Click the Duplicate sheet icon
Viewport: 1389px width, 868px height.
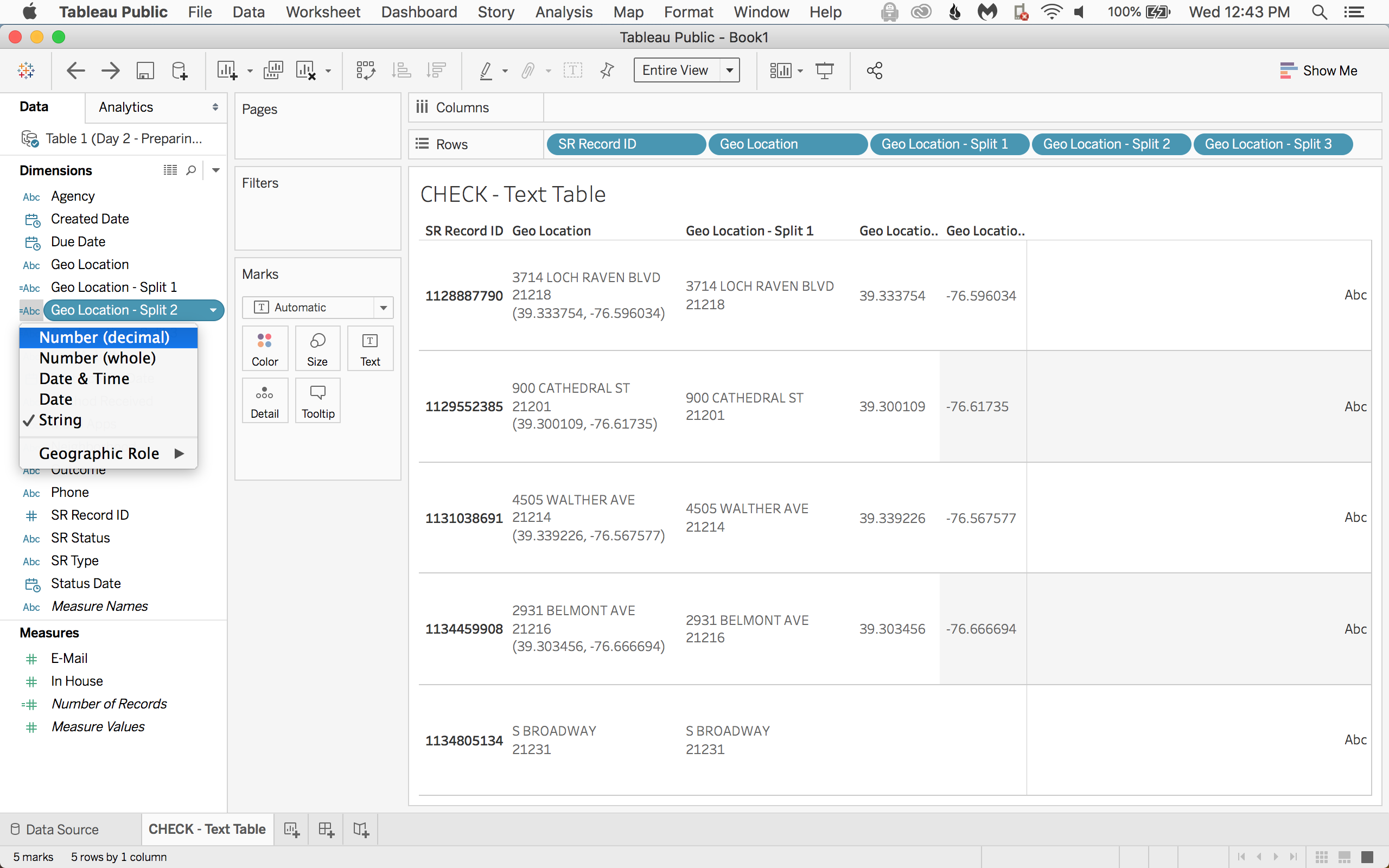pyautogui.click(x=272, y=71)
